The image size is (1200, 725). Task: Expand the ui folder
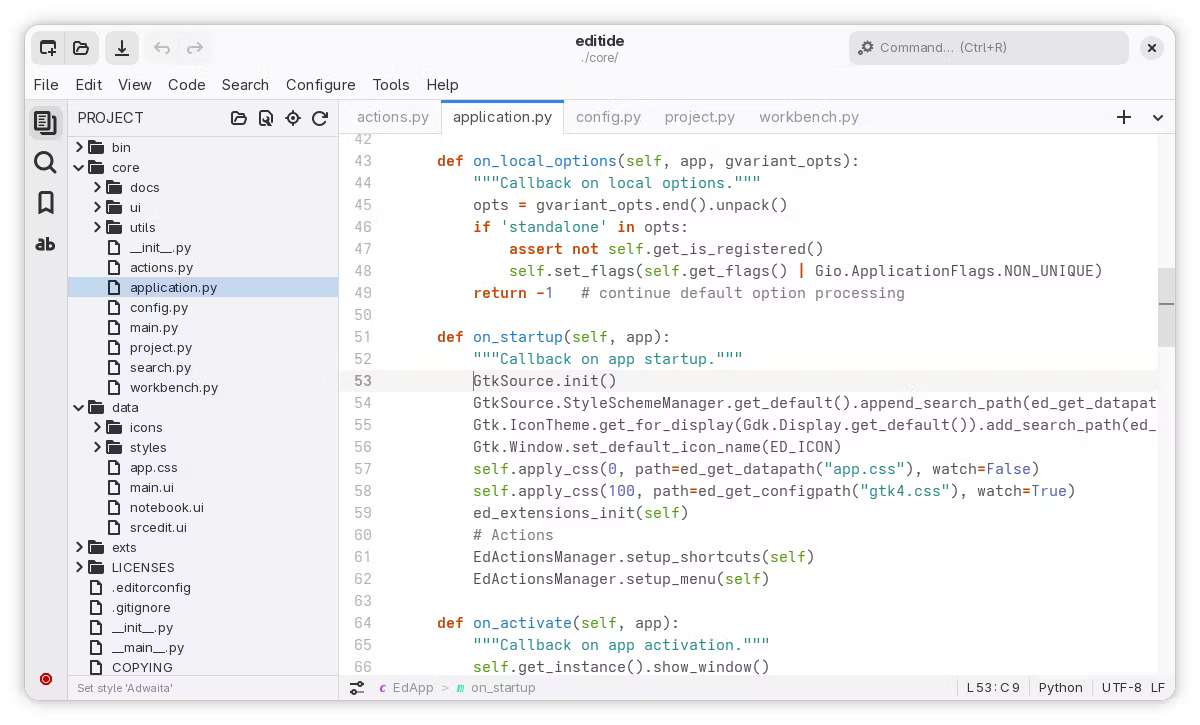tap(97, 207)
